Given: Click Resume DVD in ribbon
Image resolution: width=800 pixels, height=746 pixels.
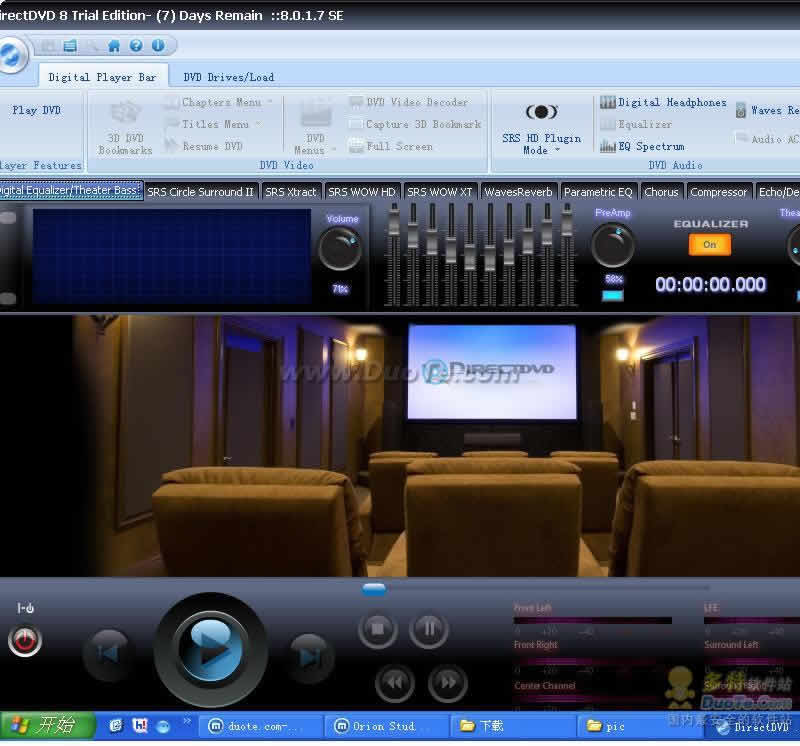Looking at the screenshot, I should click(204, 146).
